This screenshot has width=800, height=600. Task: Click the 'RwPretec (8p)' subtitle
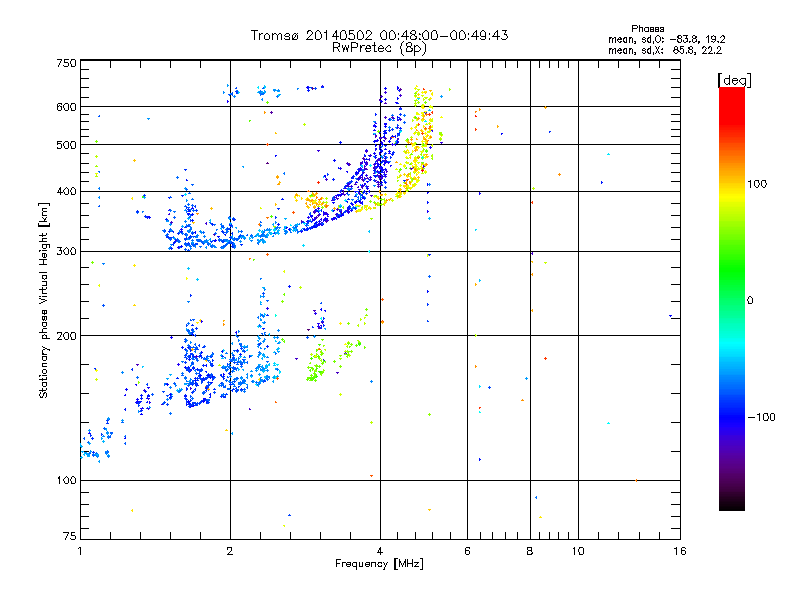379,48
